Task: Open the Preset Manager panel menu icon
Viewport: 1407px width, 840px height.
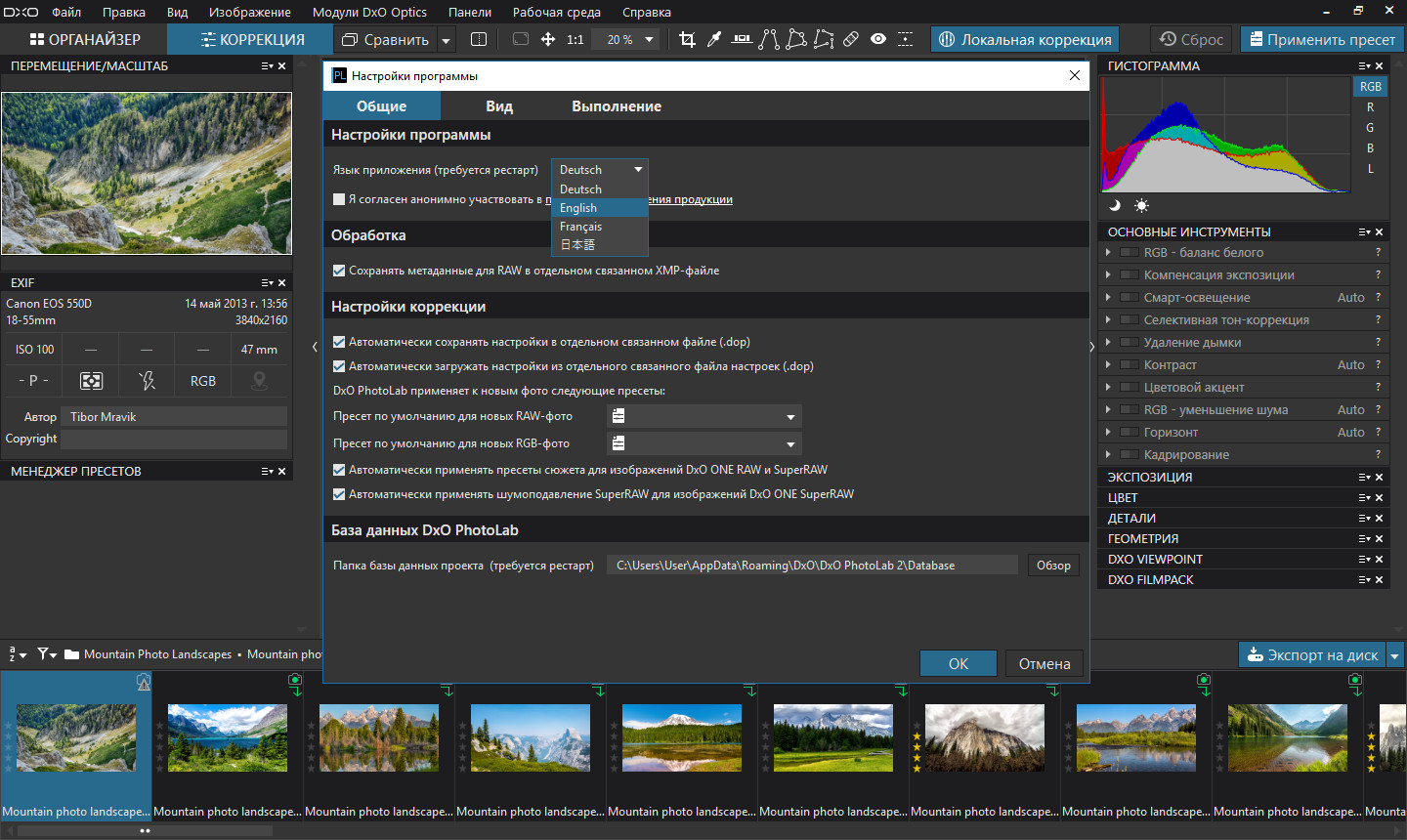Action: [267, 472]
